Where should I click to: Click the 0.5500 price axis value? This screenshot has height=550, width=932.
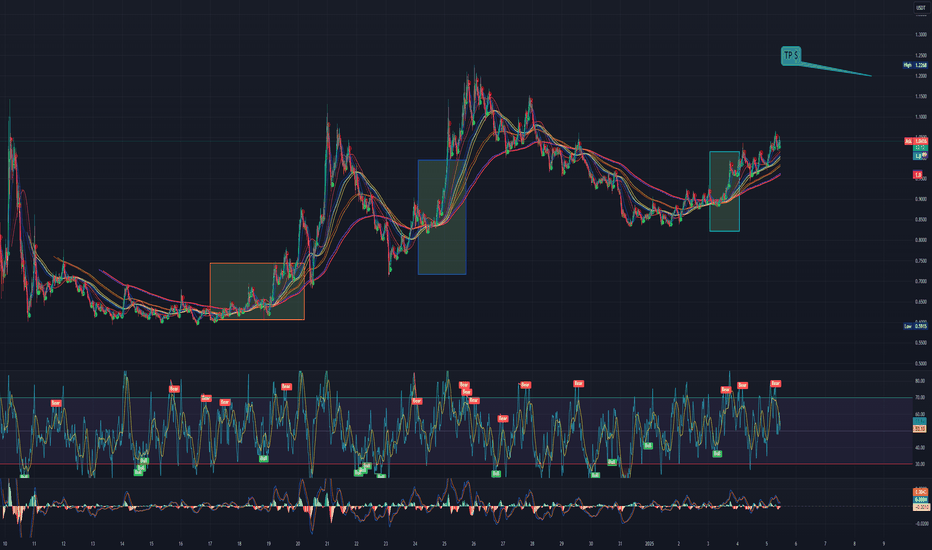[x=921, y=342]
